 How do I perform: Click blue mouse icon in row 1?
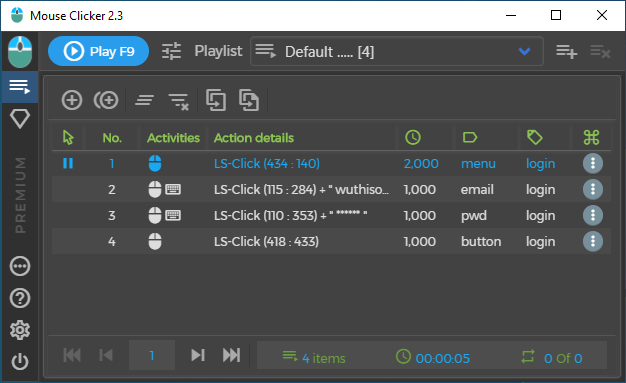click(155, 163)
